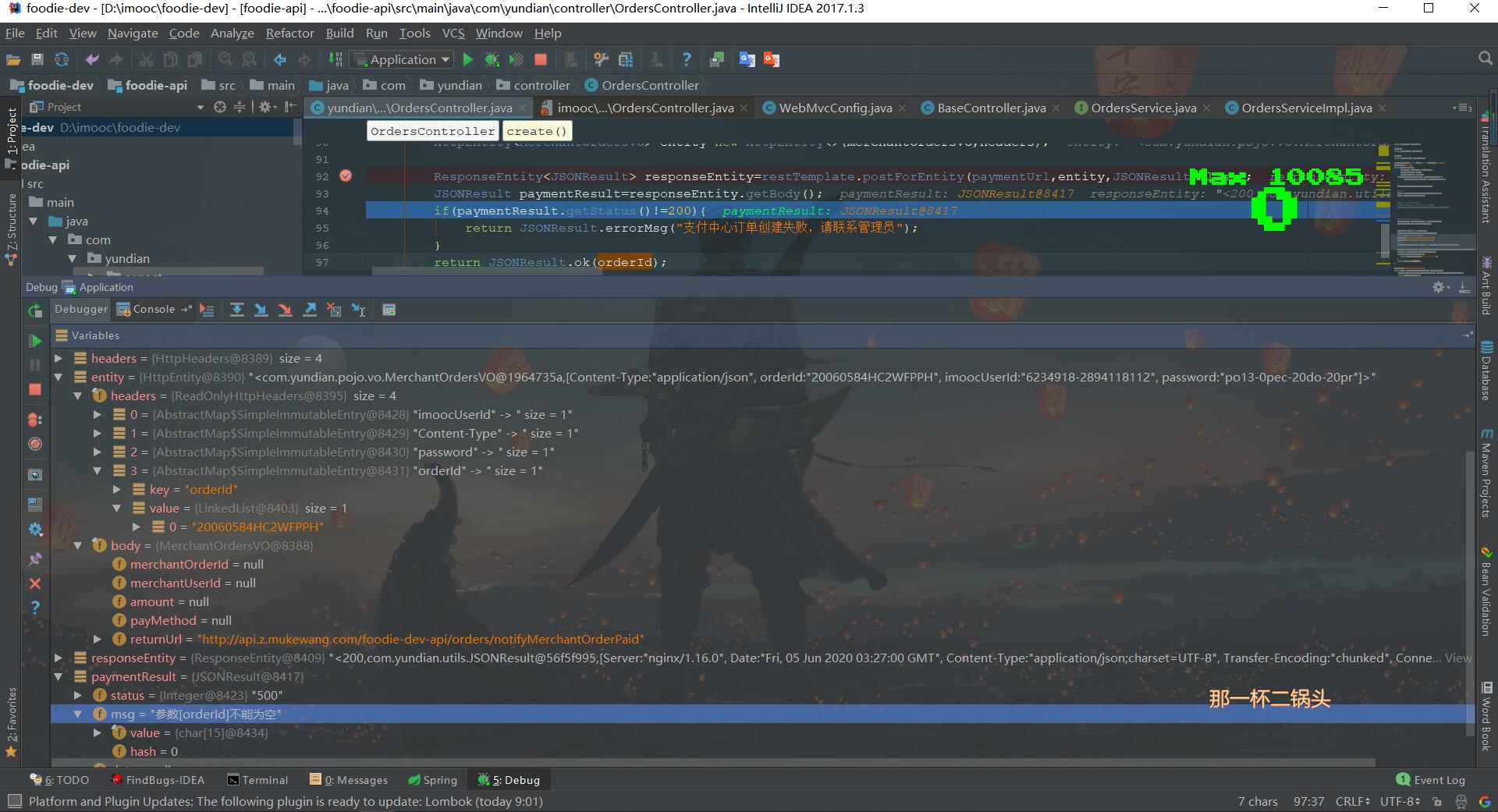Open Evaluate Expression calculator icon

(389, 310)
